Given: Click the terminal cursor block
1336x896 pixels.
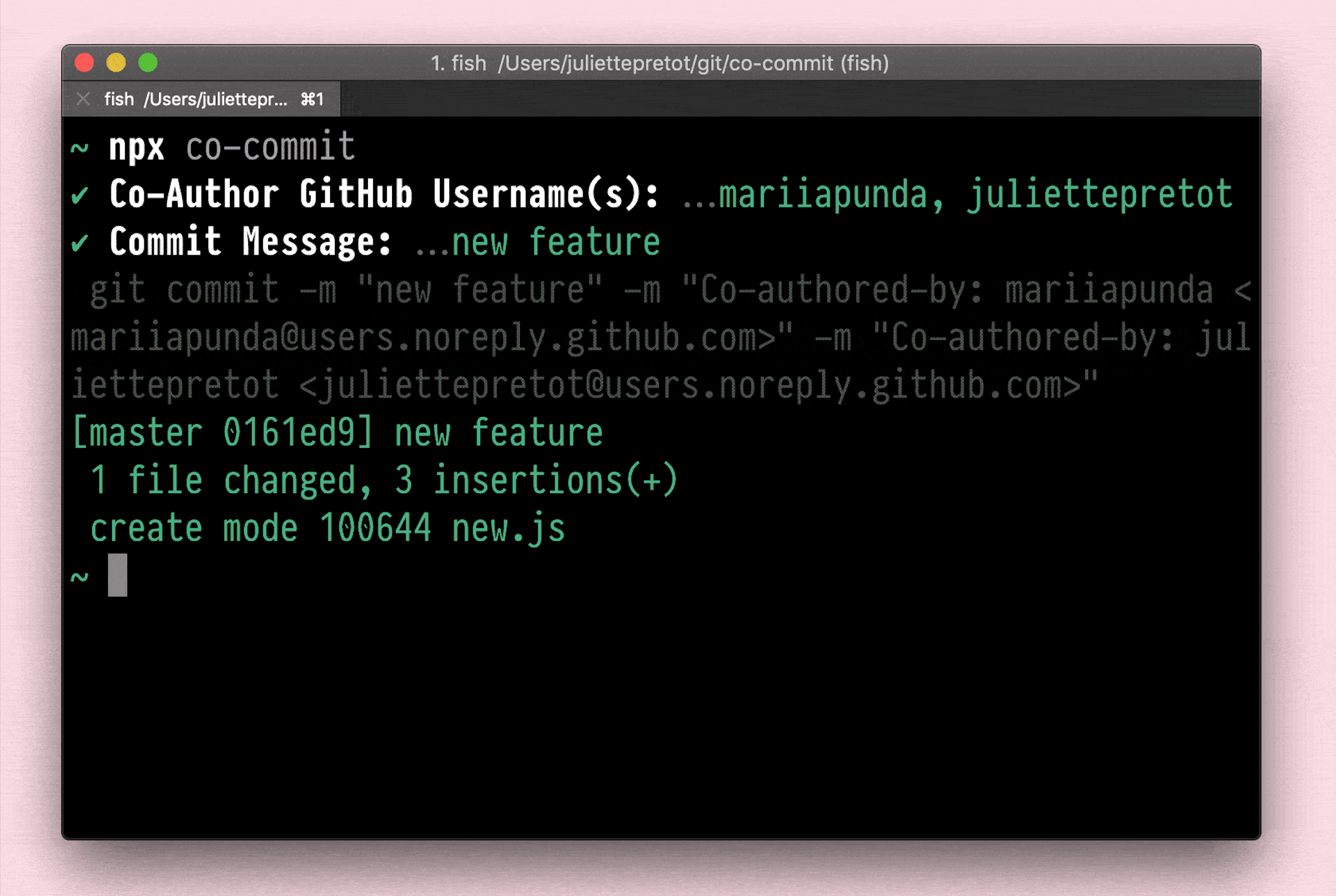Looking at the screenshot, I should coord(117,575).
